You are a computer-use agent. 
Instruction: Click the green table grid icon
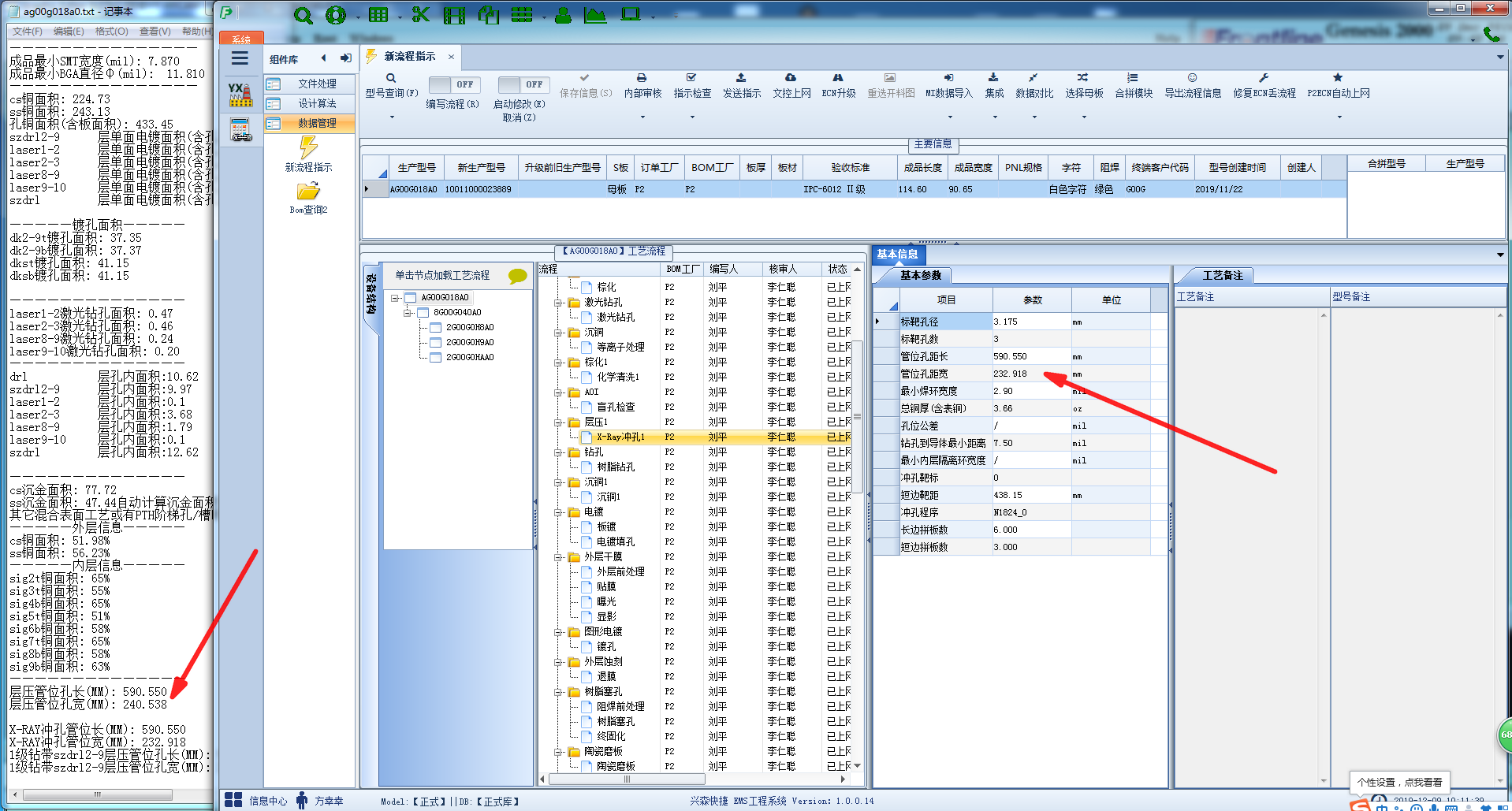(378, 15)
